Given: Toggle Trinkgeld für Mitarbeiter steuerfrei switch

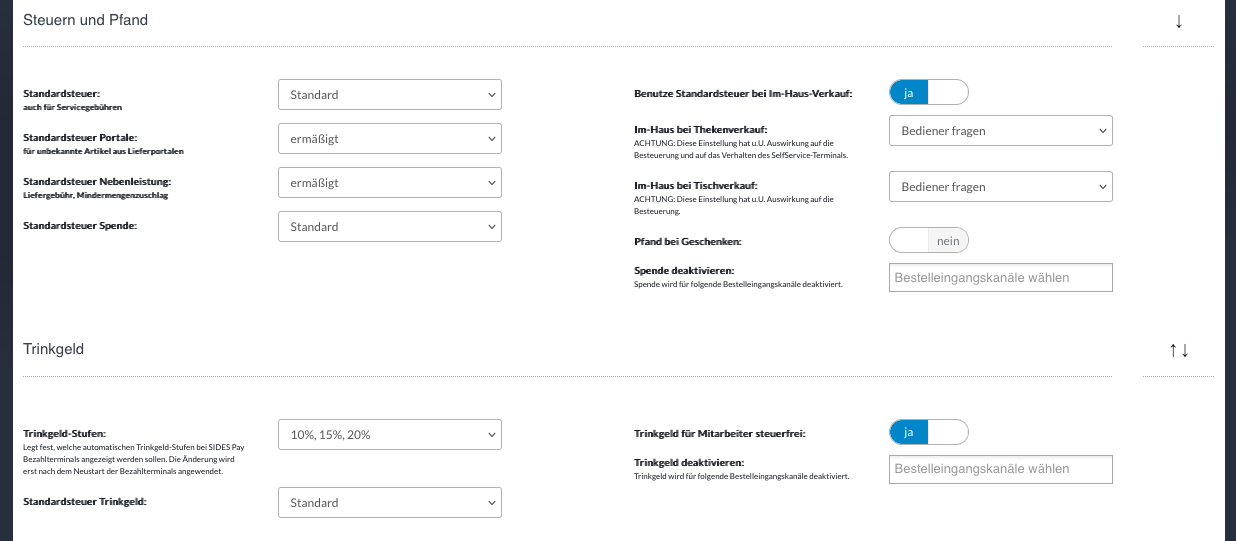Looking at the screenshot, I should [929, 432].
